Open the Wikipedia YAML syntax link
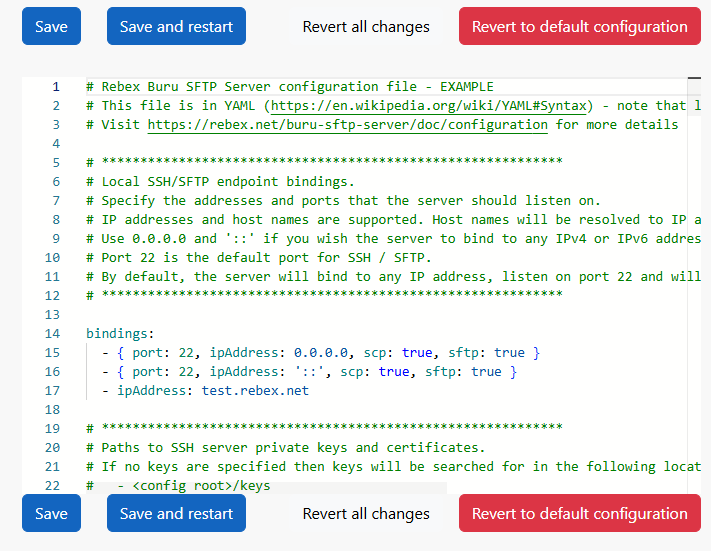Viewport: 711px width, 551px height. [x=429, y=106]
